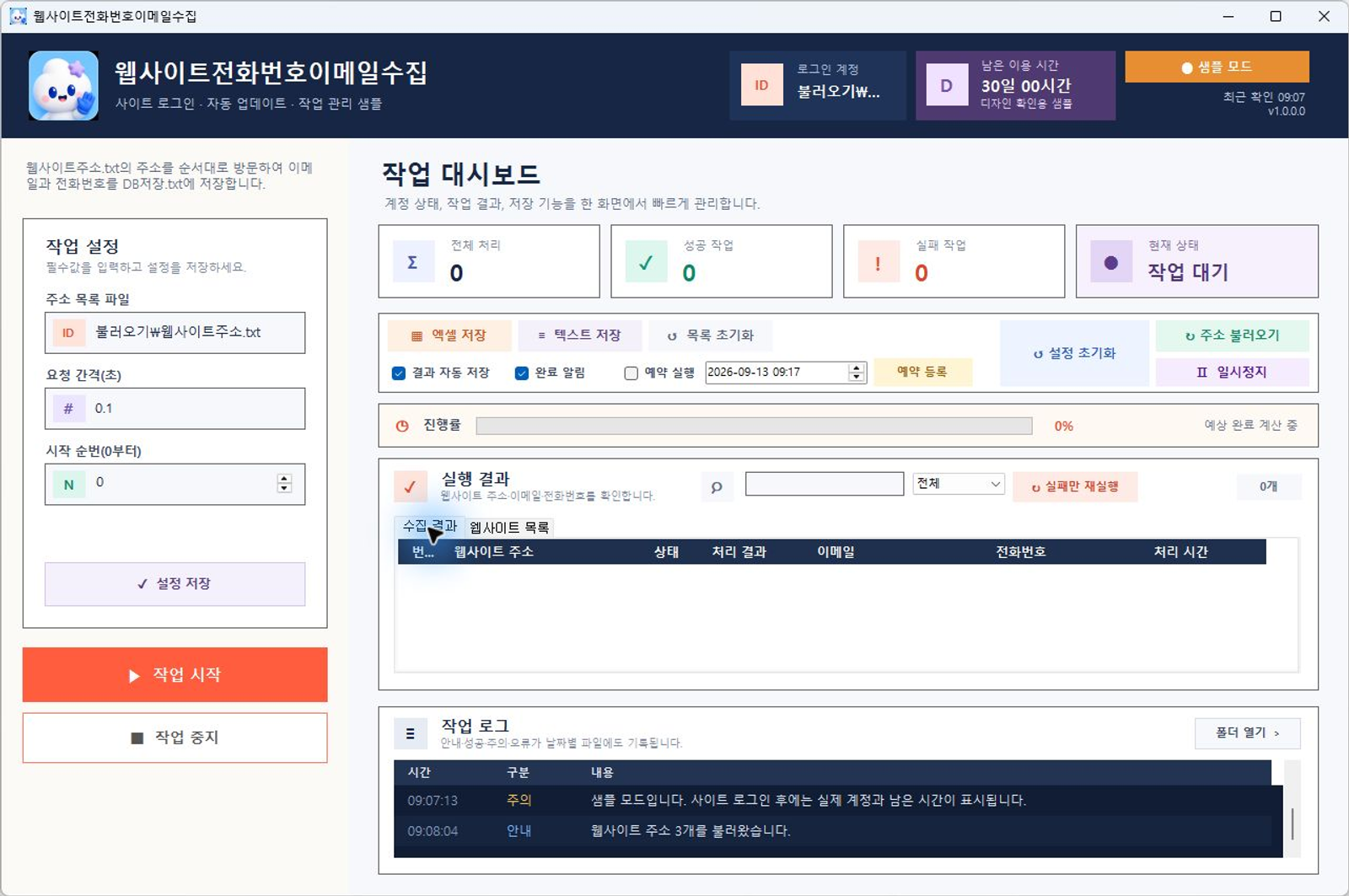Click the 일시정지 button
Image resolution: width=1349 pixels, height=896 pixels.
point(1232,372)
